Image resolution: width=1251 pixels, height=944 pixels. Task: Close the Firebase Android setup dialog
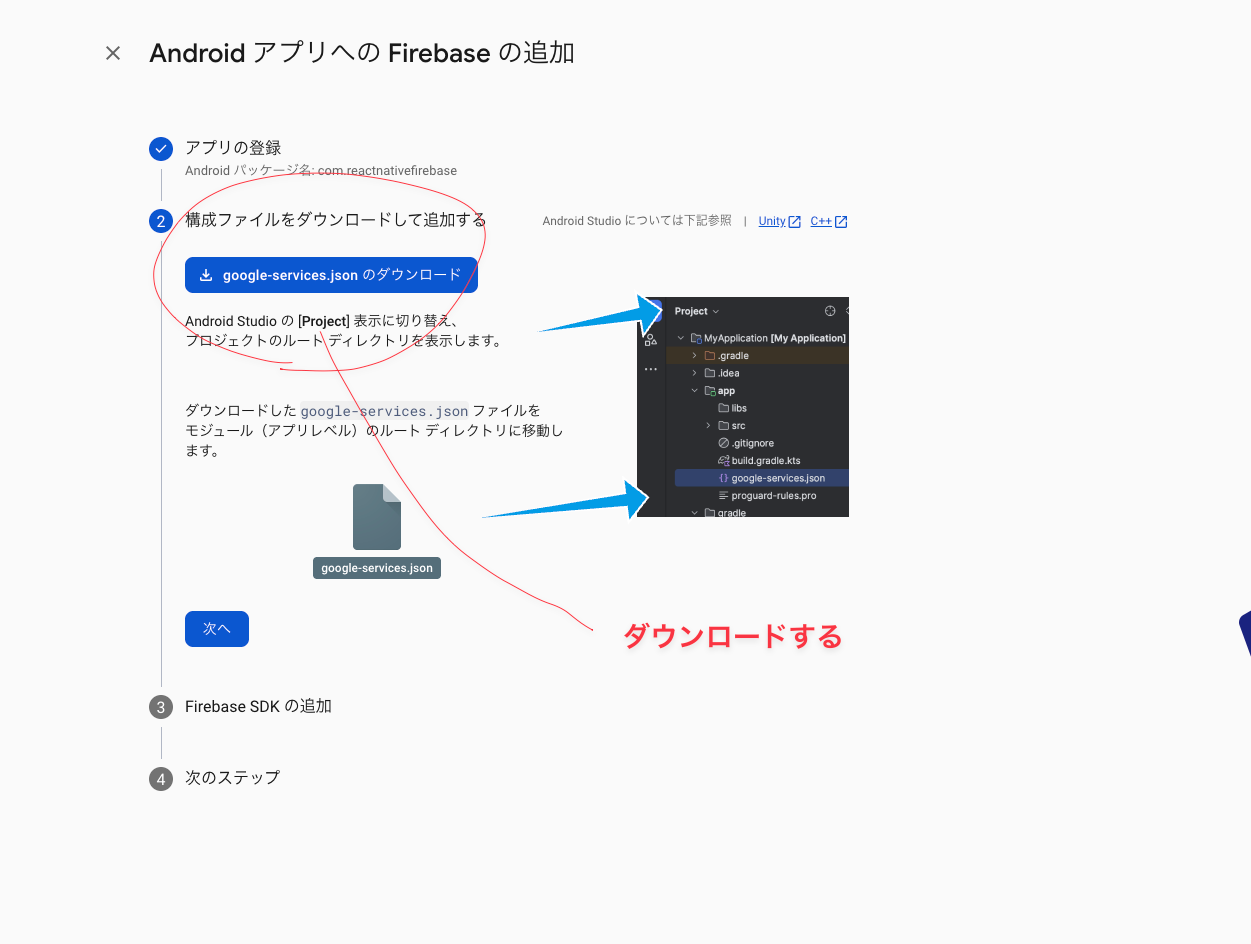pyautogui.click(x=113, y=53)
